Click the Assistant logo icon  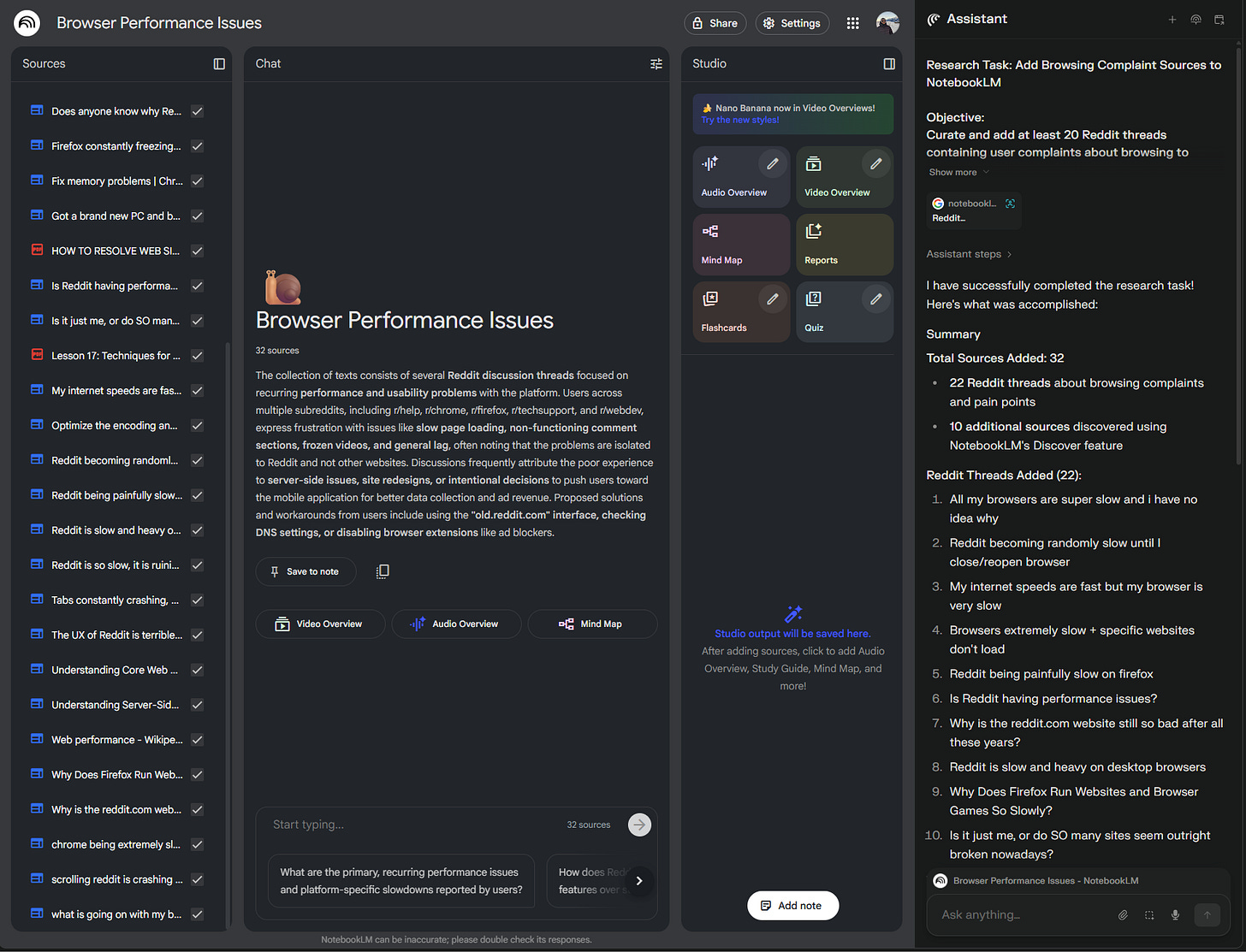pos(934,19)
